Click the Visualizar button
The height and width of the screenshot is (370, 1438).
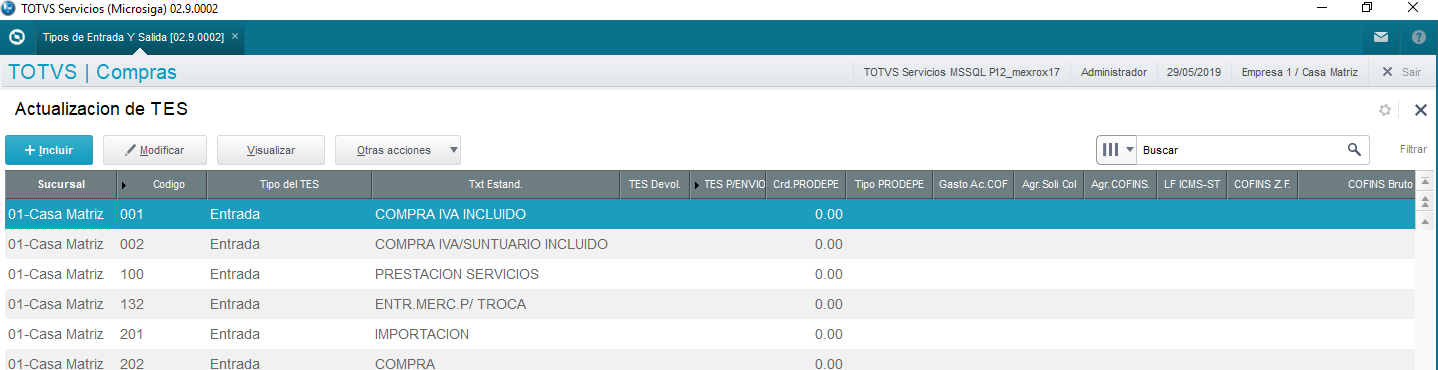coord(271,150)
